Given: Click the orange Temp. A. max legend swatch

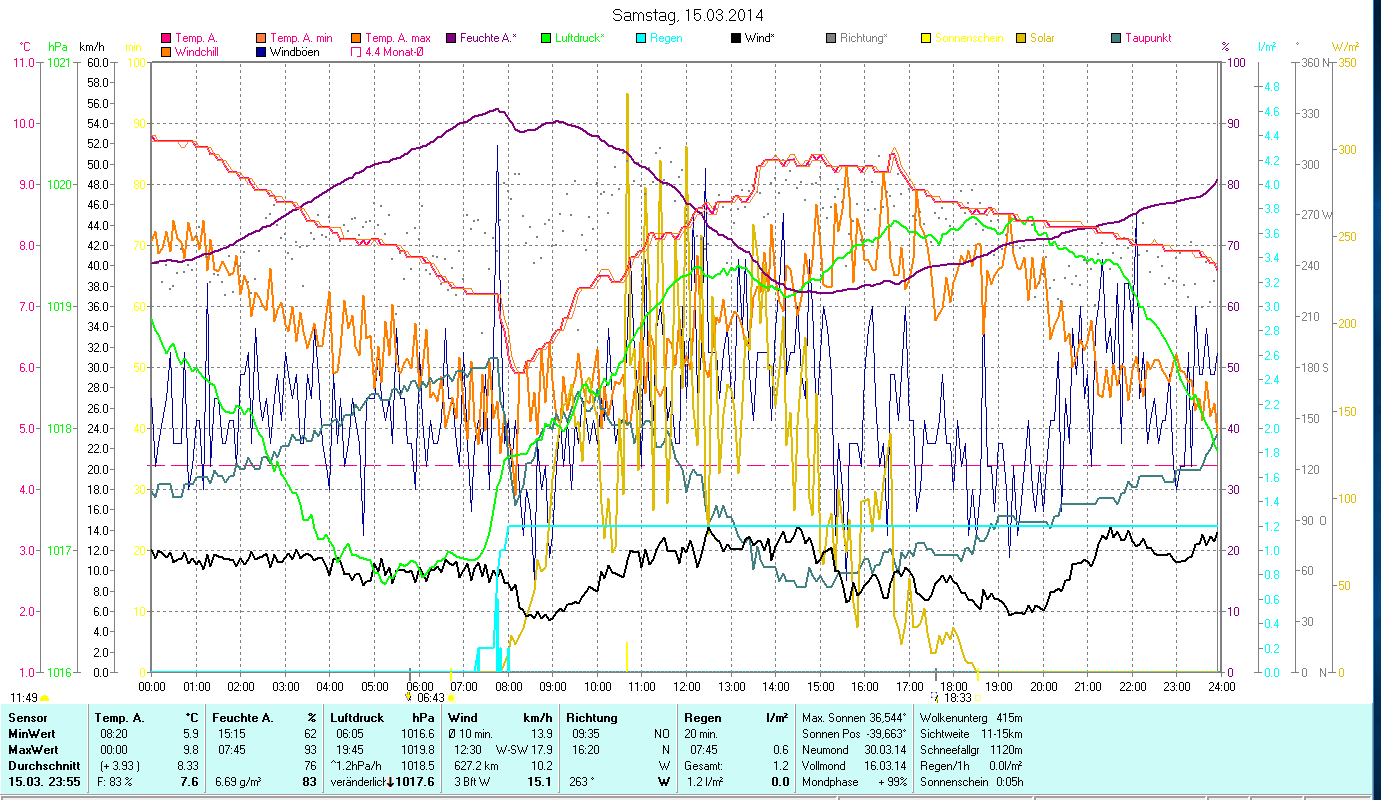Looking at the screenshot, I should 356,38.
